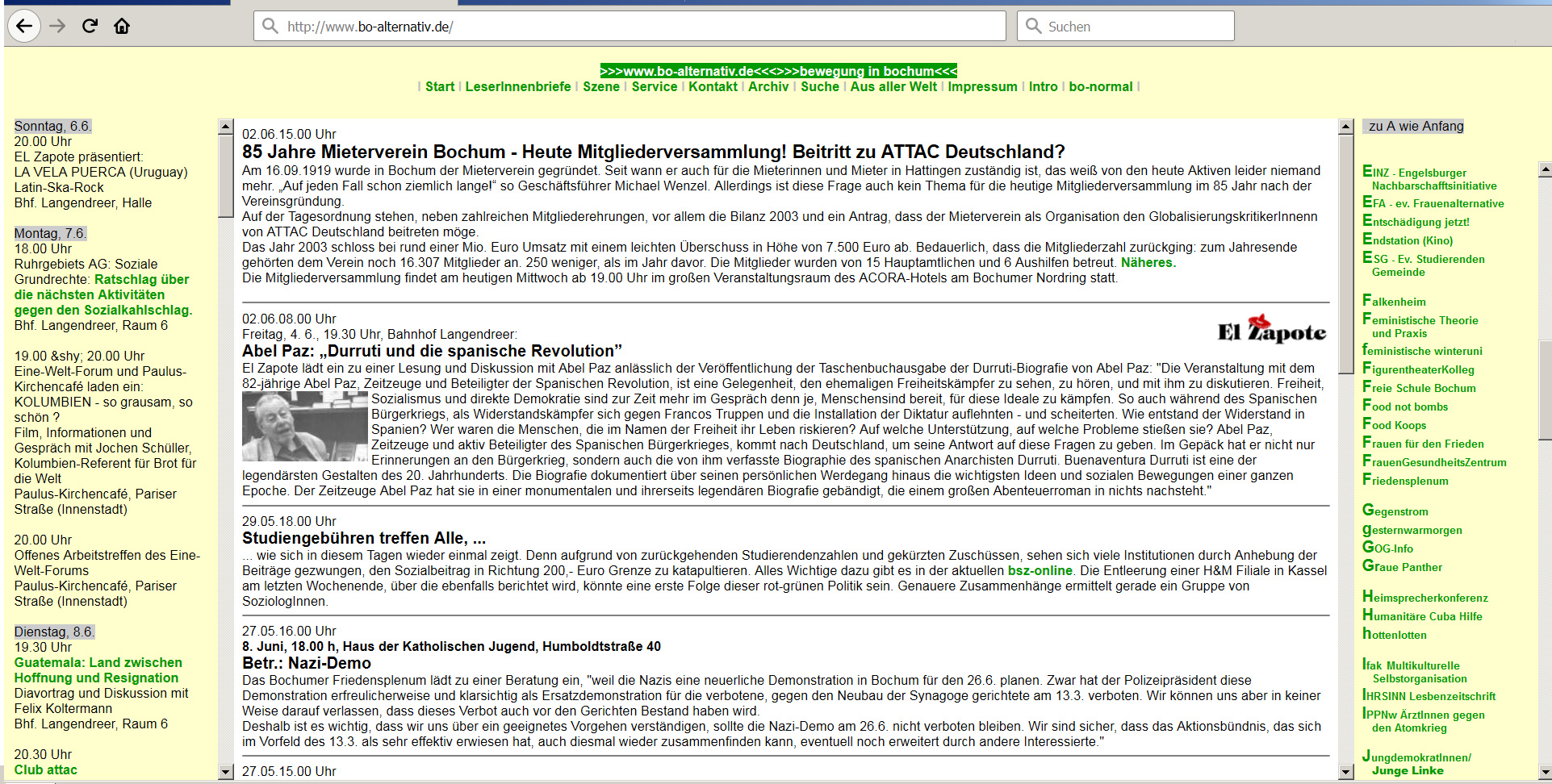Screen dimensions: 1552x784
Task: Open FrauenGesundheitsZentrum link
Action: tap(1434, 461)
